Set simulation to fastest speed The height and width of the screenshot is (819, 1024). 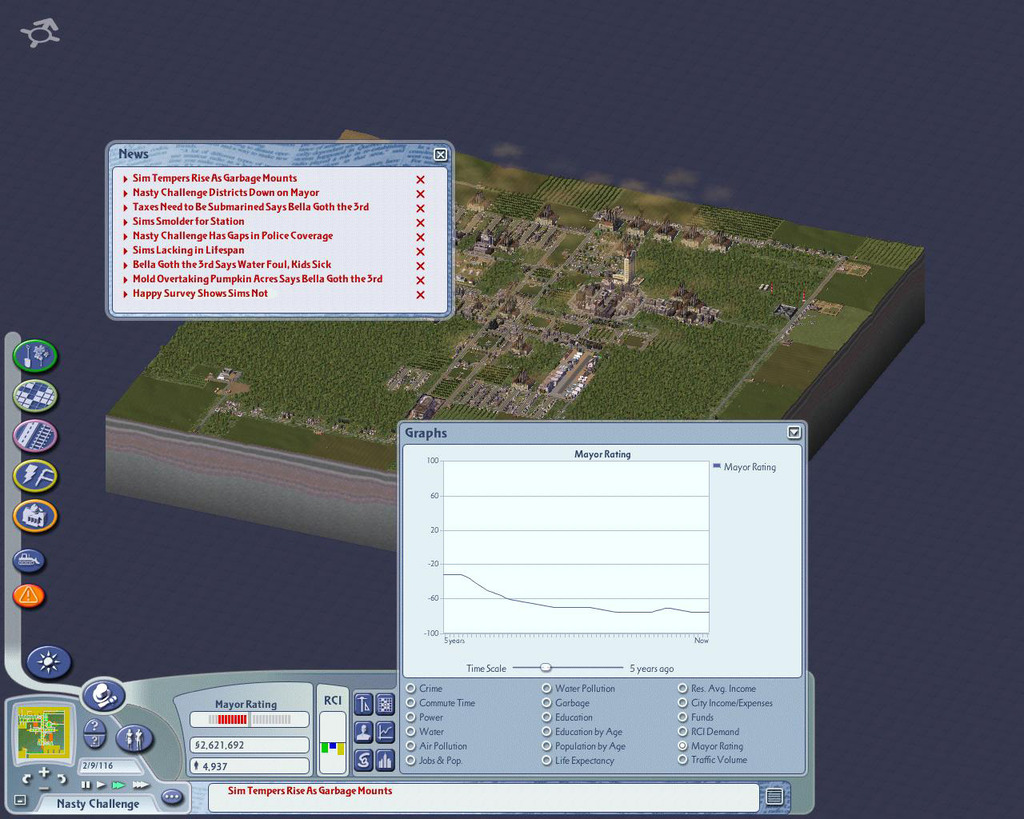click(140, 784)
